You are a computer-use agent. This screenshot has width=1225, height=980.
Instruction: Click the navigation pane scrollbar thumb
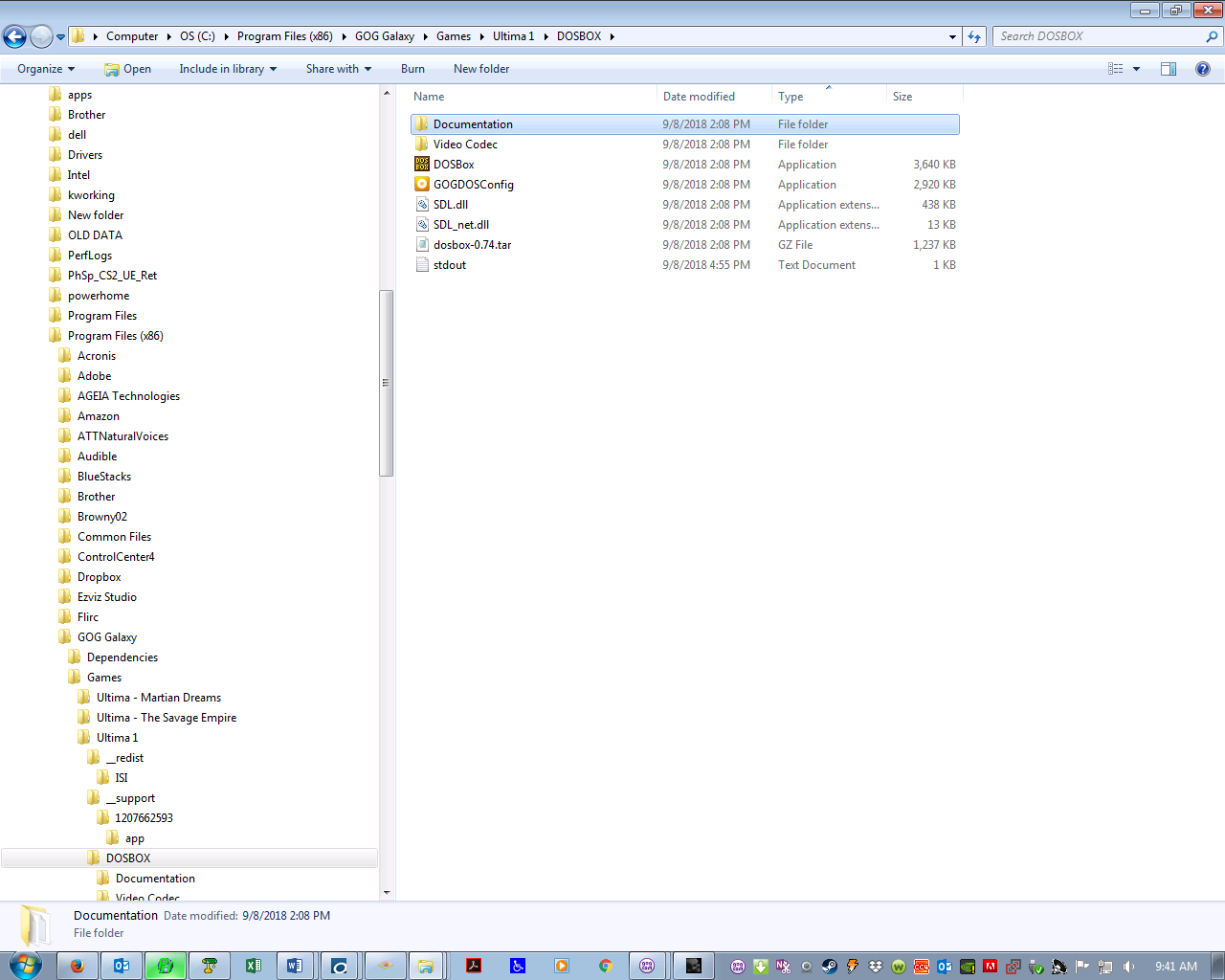click(387, 383)
